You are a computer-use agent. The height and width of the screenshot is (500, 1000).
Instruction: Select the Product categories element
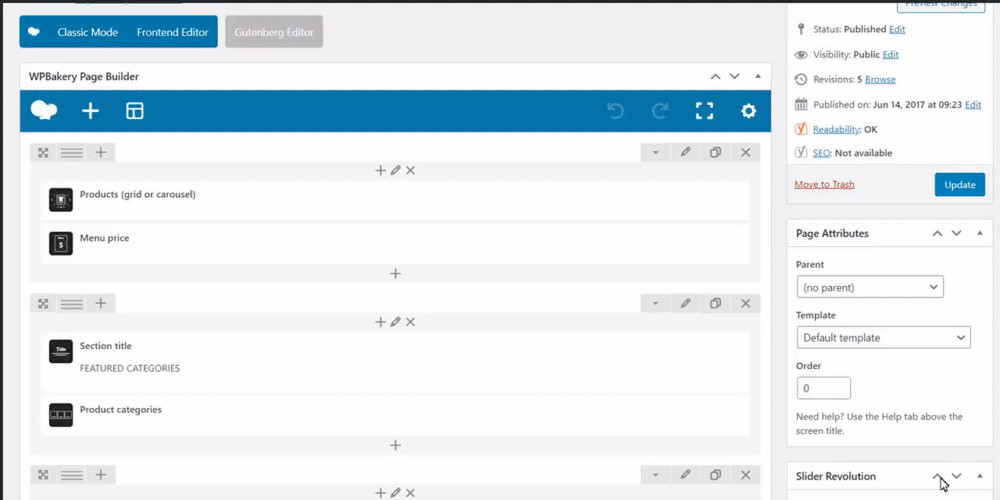(x=395, y=416)
